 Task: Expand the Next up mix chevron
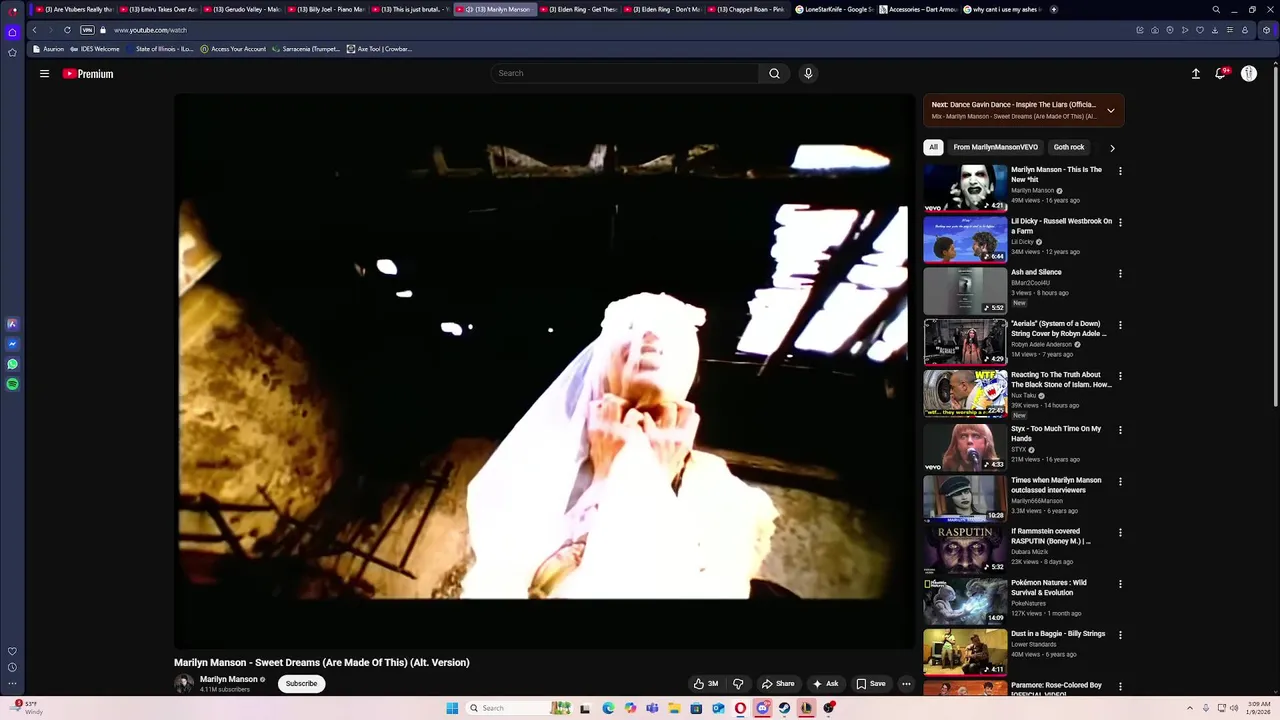1110,110
